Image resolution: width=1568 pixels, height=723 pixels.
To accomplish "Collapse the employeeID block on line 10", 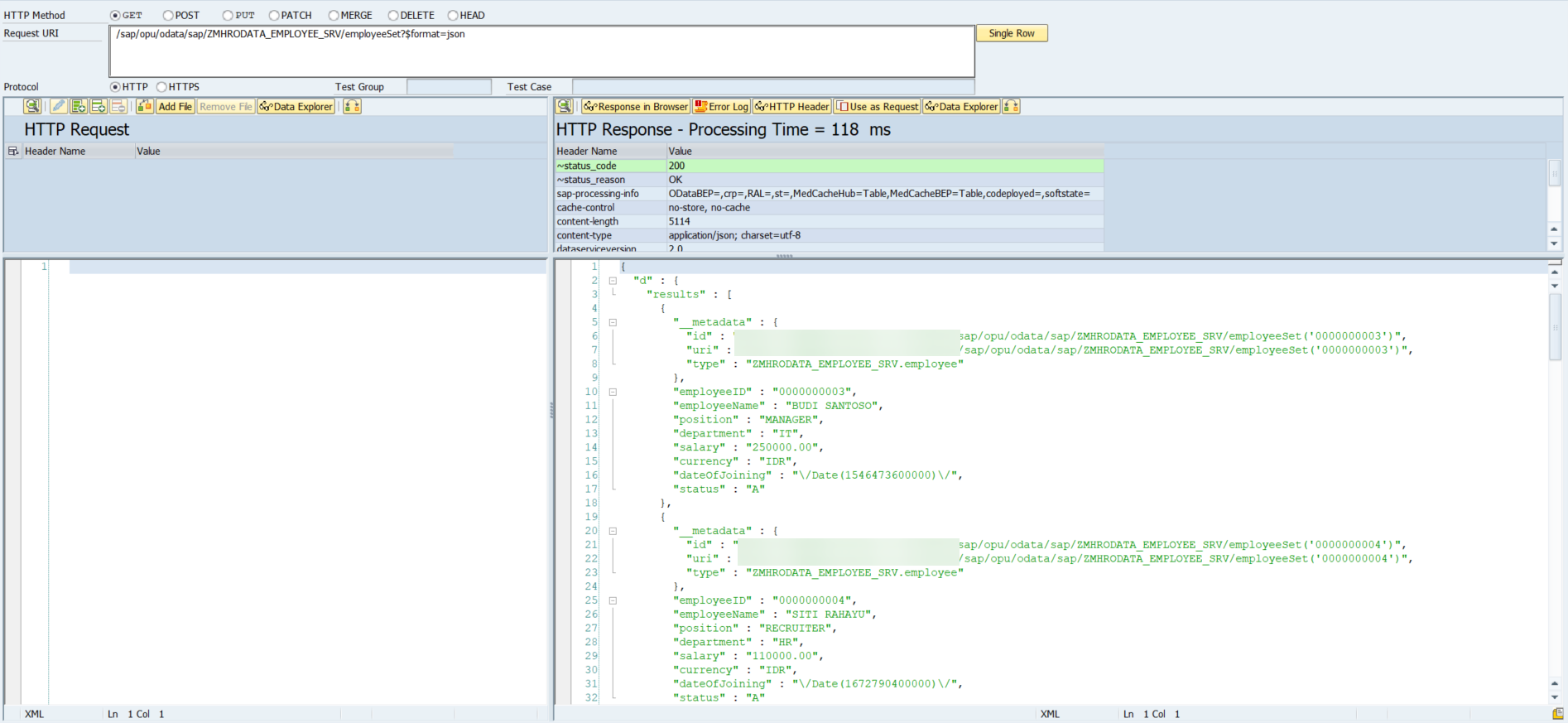I will tap(613, 393).
